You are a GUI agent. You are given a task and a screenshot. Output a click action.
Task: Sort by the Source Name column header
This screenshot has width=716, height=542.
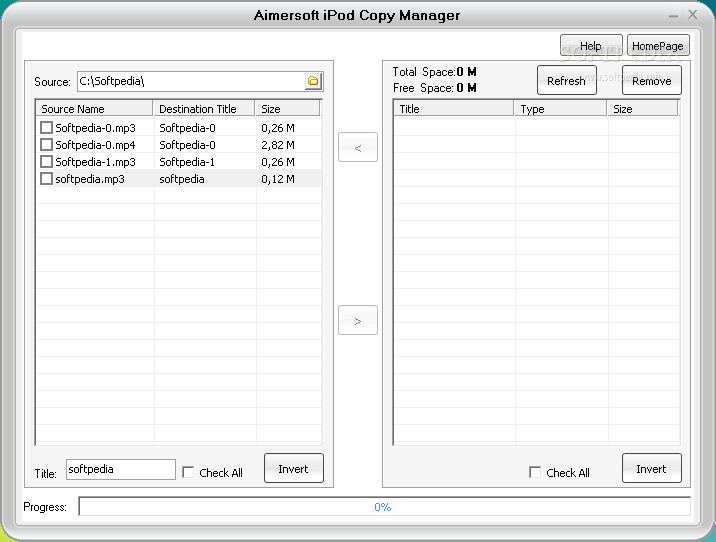[94, 109]
